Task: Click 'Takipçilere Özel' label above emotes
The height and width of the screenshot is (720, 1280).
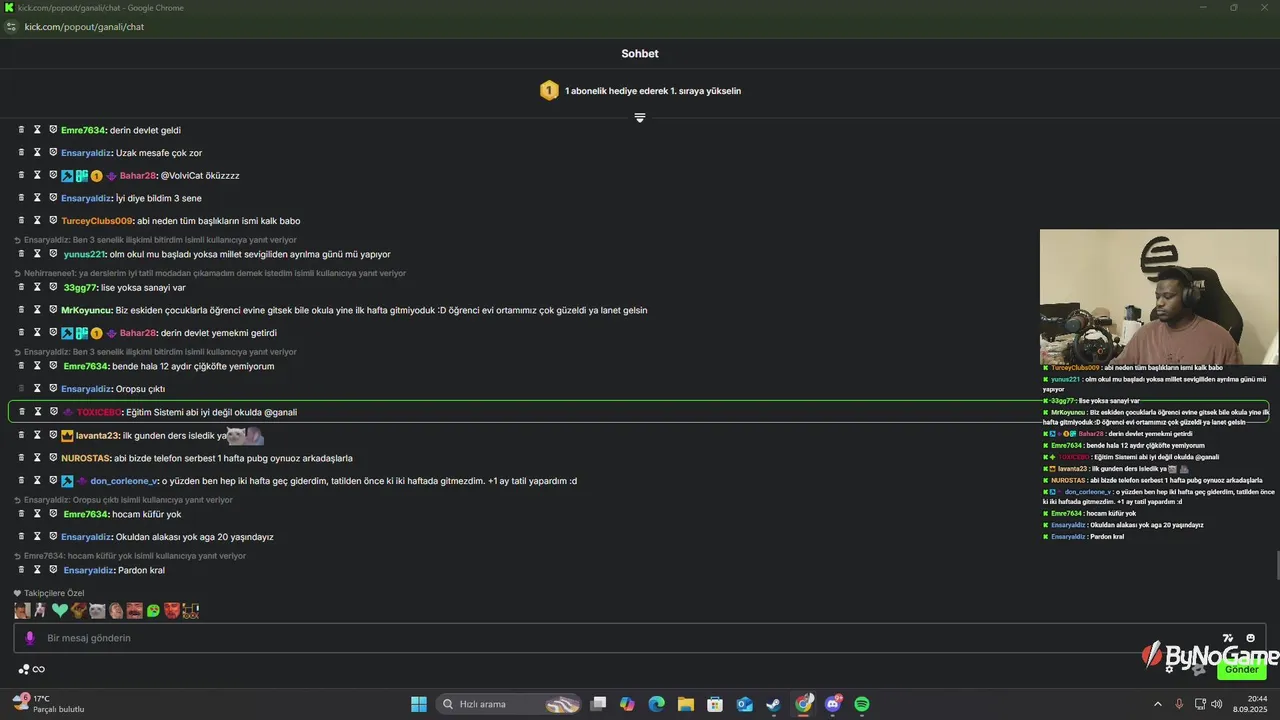Action: [x=54, y=593]
